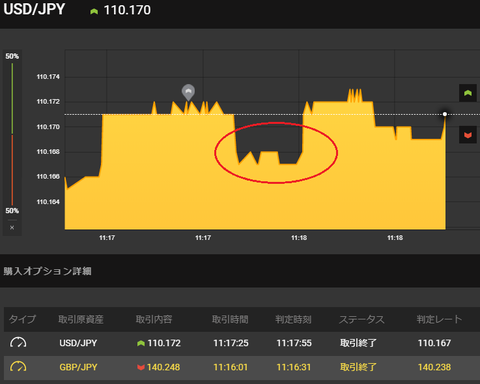Image resolution: width=480 pixels, height=384 pixels.
Task: Click the green portion of the sentiment bar
Action: (12, 99)
